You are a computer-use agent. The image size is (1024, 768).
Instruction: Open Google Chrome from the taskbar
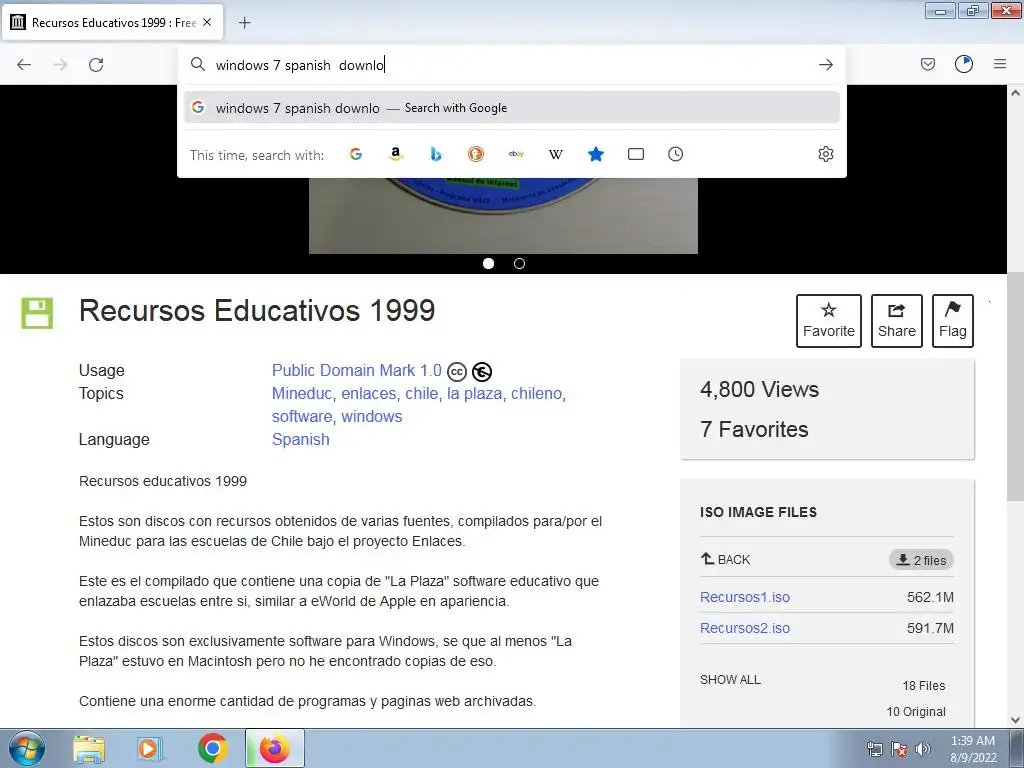click(212, 748)
